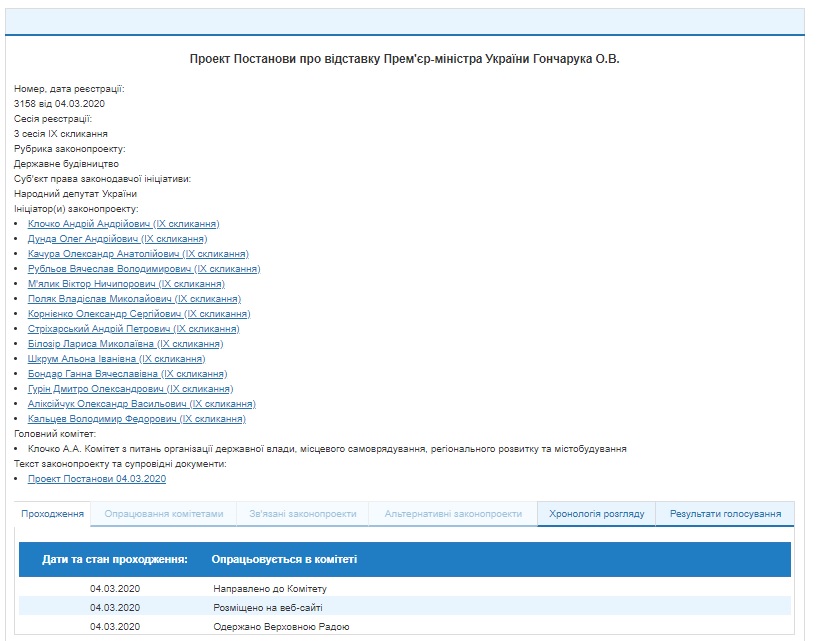The width and height of the screenshot is (829, 641).
Task: Open Поляк Владіслав Миколайович link
Action: (134, 299)
